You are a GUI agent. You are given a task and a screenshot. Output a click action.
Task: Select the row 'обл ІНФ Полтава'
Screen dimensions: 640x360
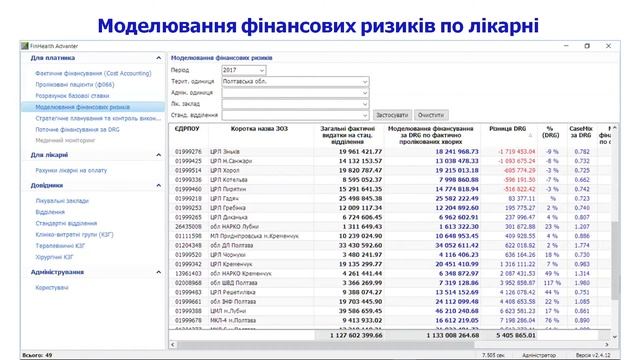click(390, 302)
